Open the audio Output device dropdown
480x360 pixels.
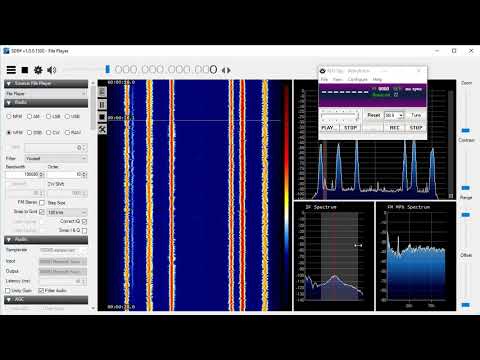coord(63,271)
